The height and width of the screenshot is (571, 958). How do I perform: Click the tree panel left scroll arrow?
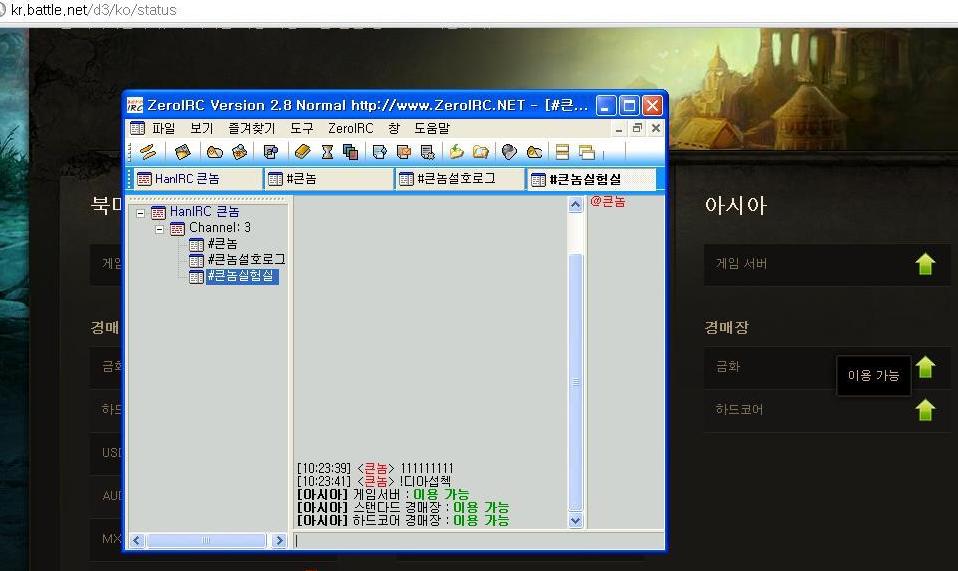coord(137,540)
